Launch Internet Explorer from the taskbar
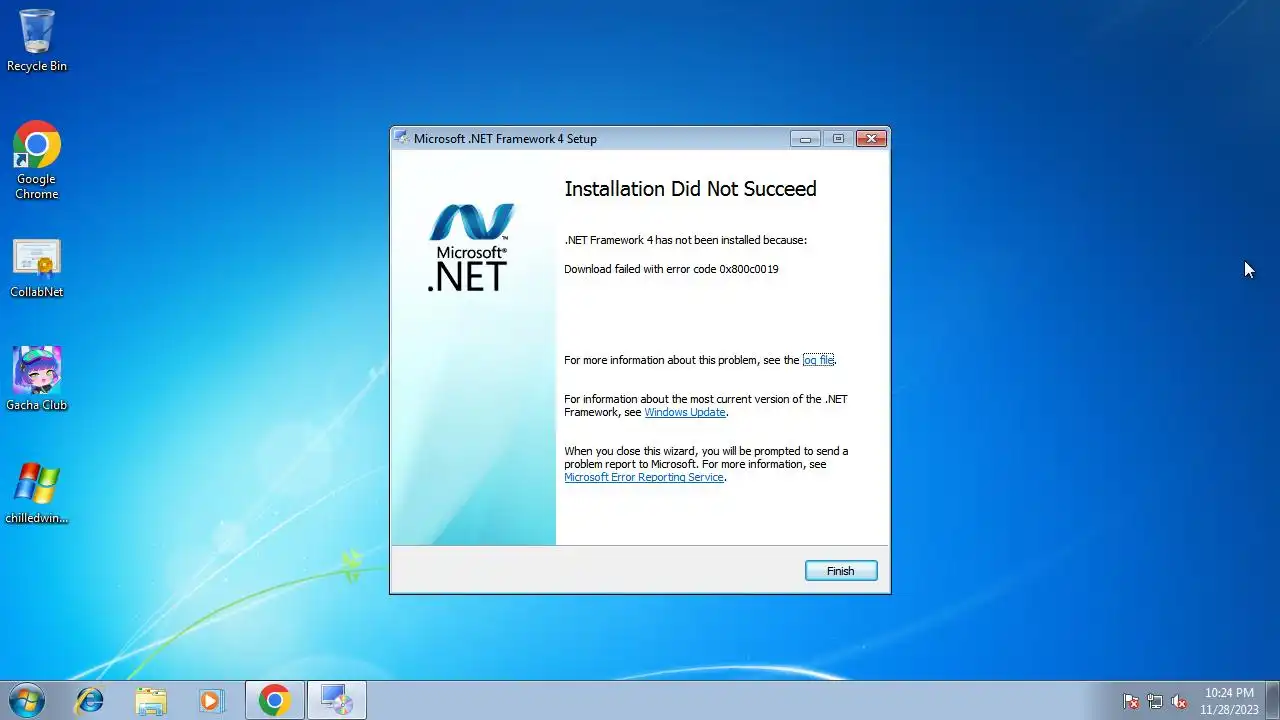 90,700
